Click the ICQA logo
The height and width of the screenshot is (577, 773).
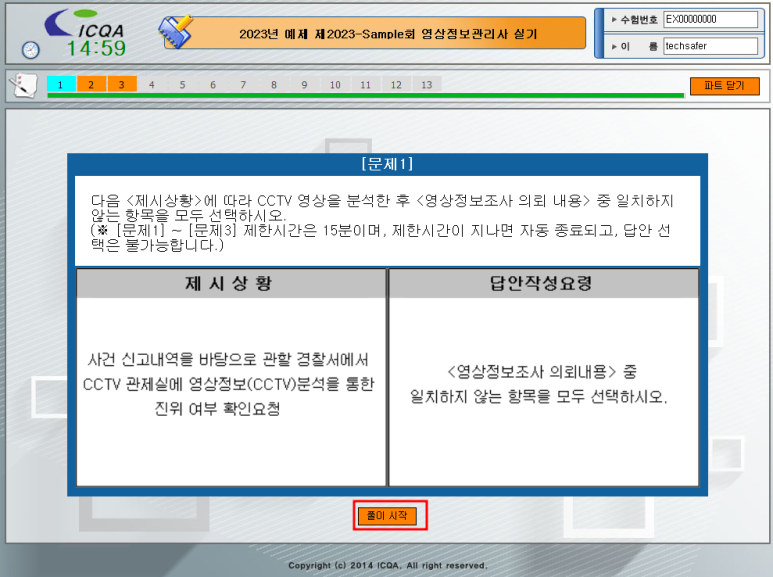84,24
